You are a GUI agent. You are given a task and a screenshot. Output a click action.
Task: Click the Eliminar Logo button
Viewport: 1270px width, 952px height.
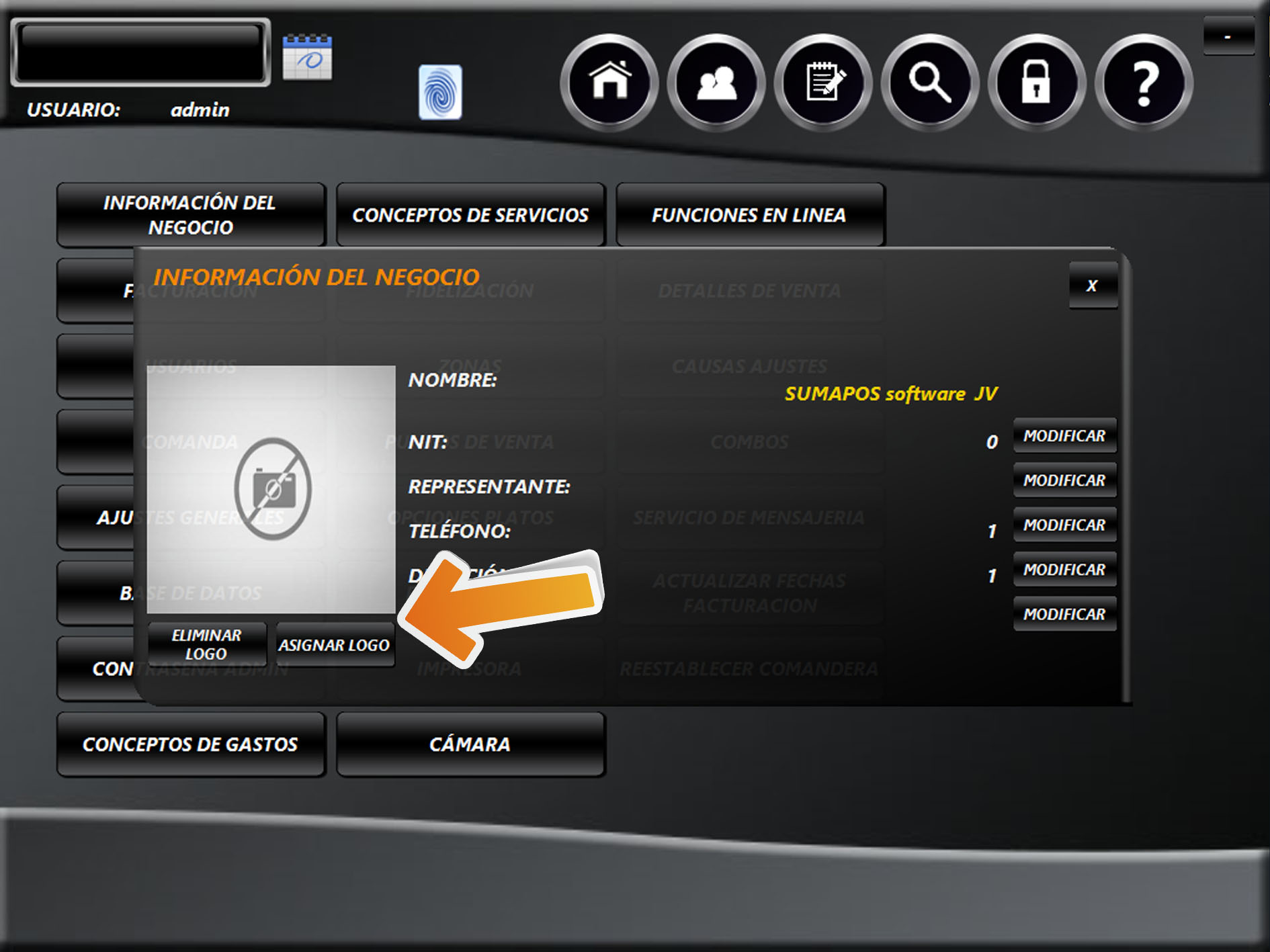[x=206, y=644]
